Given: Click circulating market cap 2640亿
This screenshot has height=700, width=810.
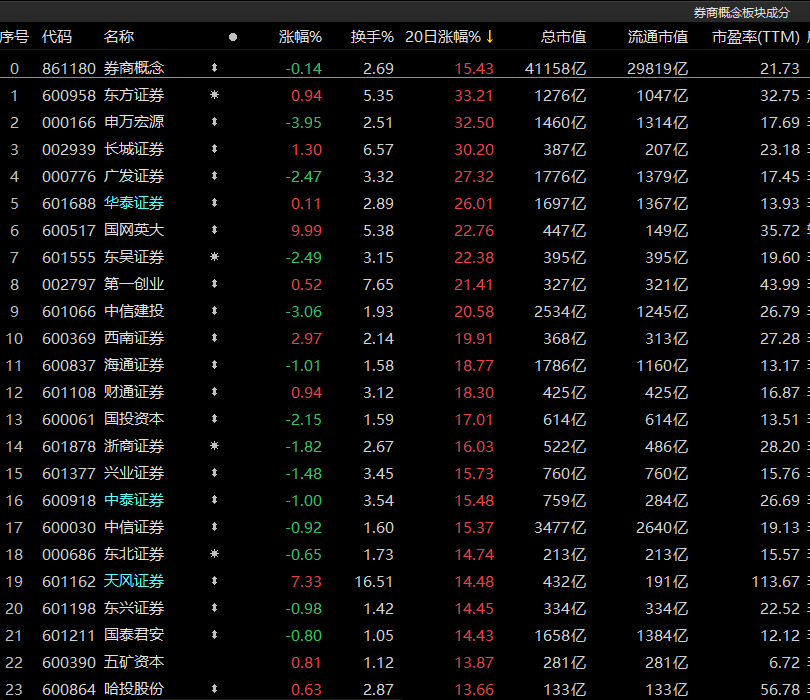Looking at the screenshot, I should tap(662, 527).
